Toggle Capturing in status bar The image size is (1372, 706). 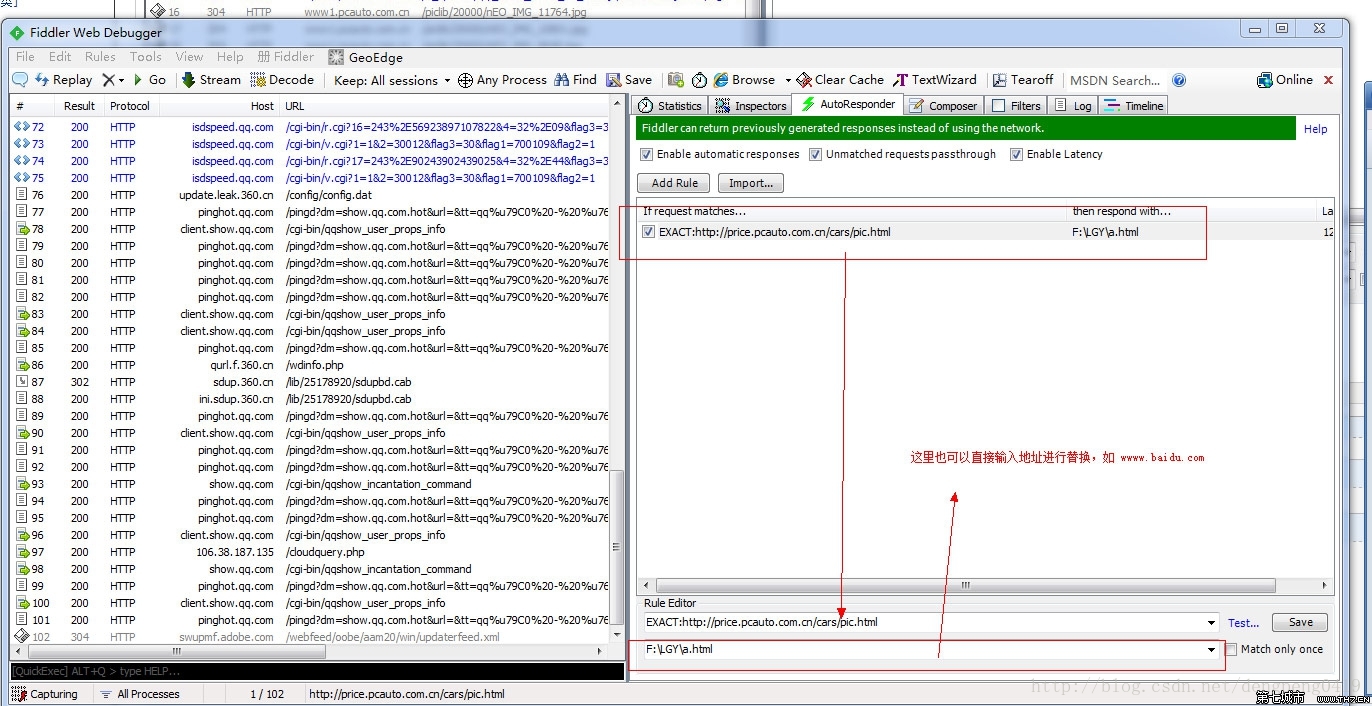[x=45, y=694]
